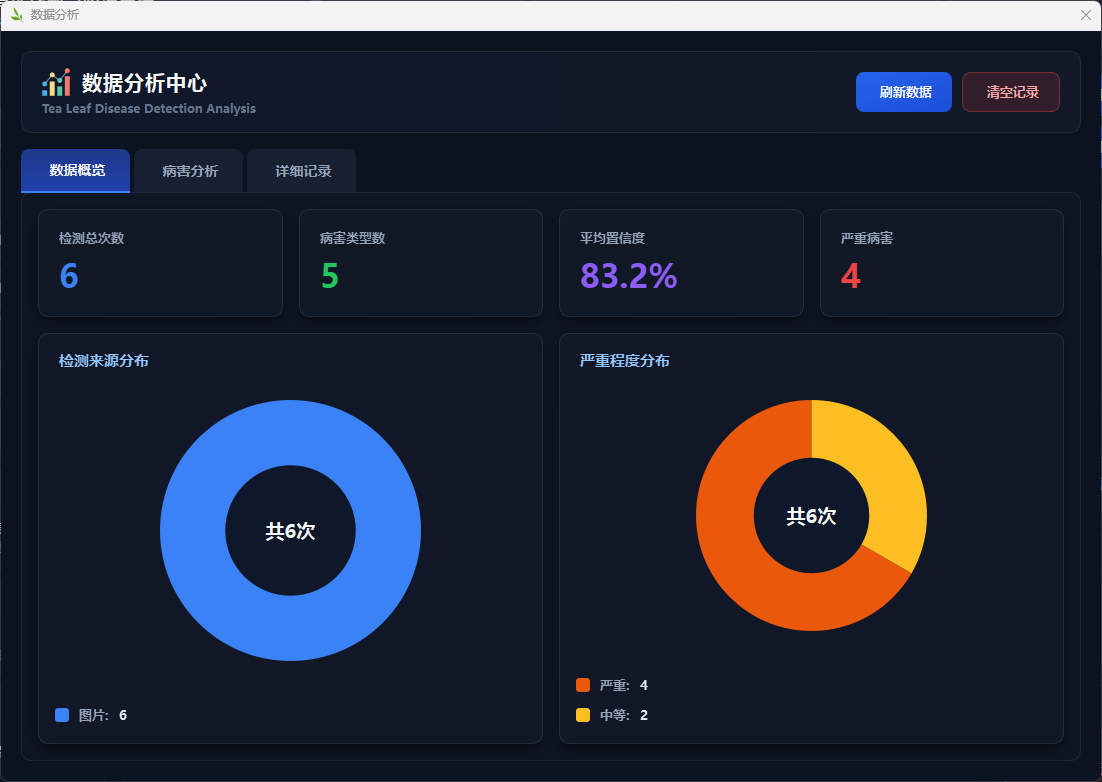Click the bar chart logo icon
This screenshot has width=1102, height=782.
pyautogui.click(x=56, y=83)
